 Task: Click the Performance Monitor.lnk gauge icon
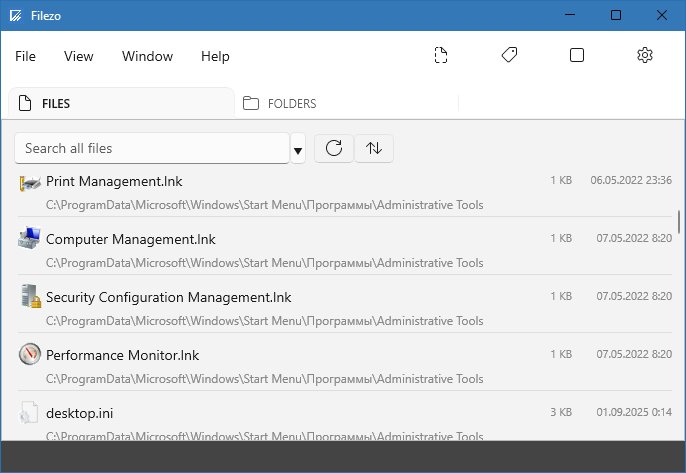(x=30, y=354)
